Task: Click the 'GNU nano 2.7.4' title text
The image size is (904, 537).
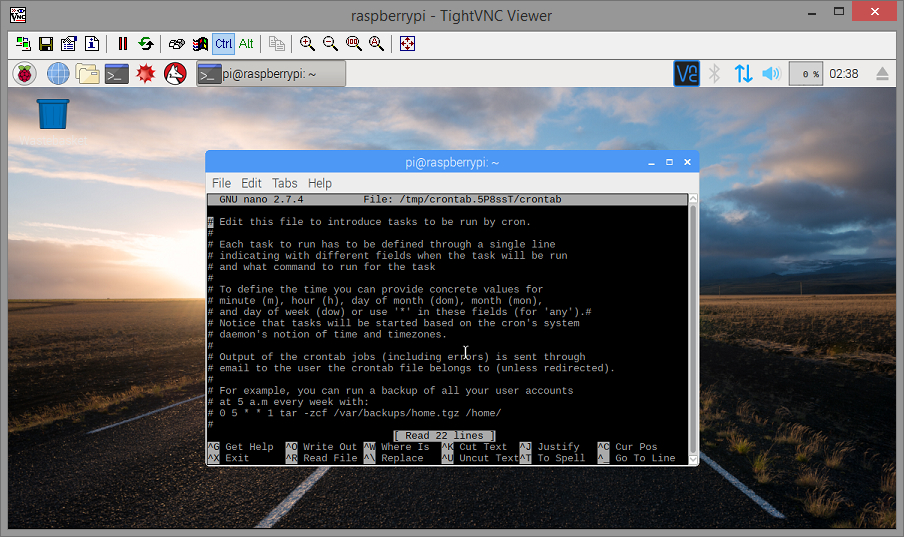Action: pos(261,200)
